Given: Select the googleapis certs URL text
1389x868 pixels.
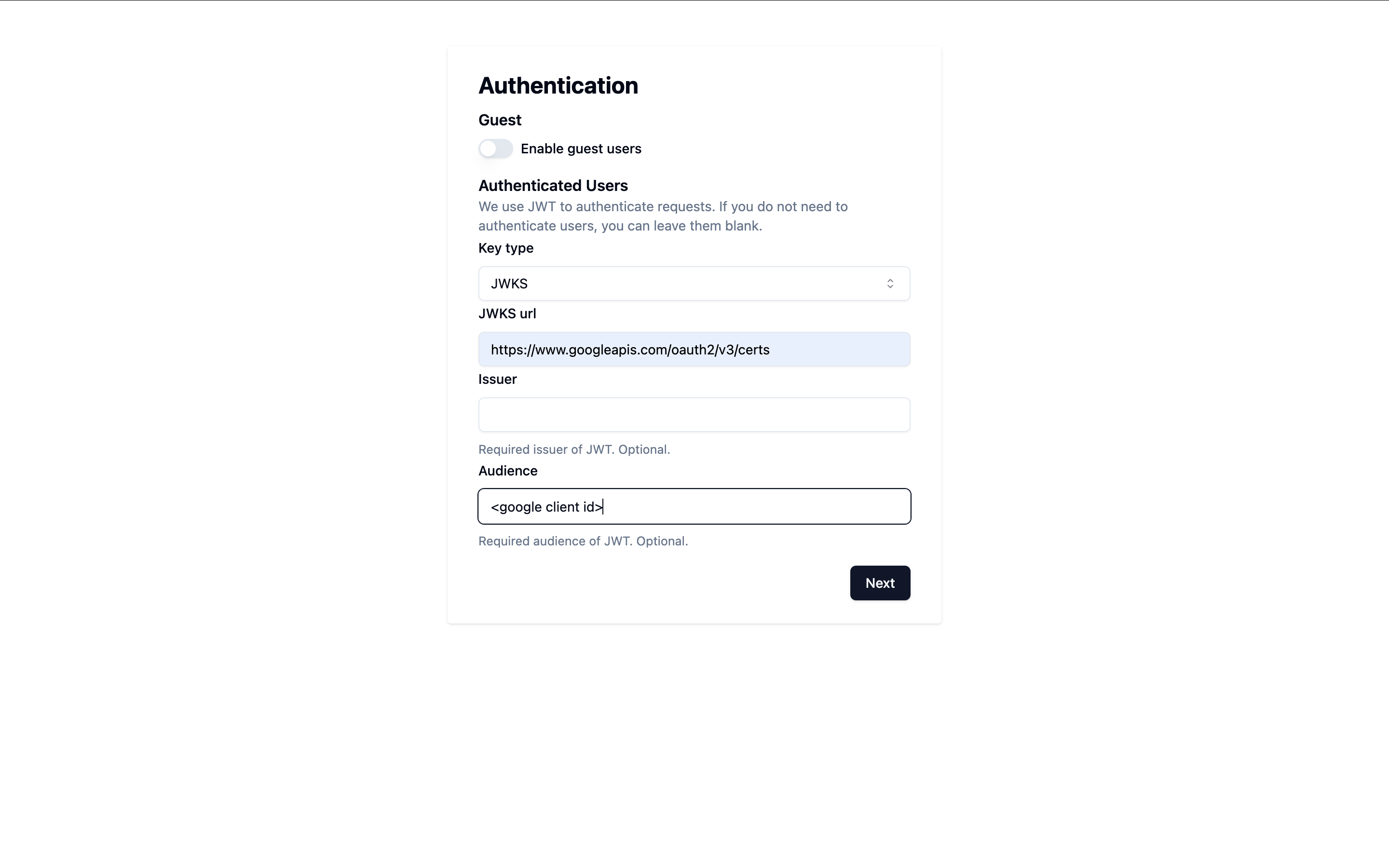Looking at the screenshot, I should [630, 349].
